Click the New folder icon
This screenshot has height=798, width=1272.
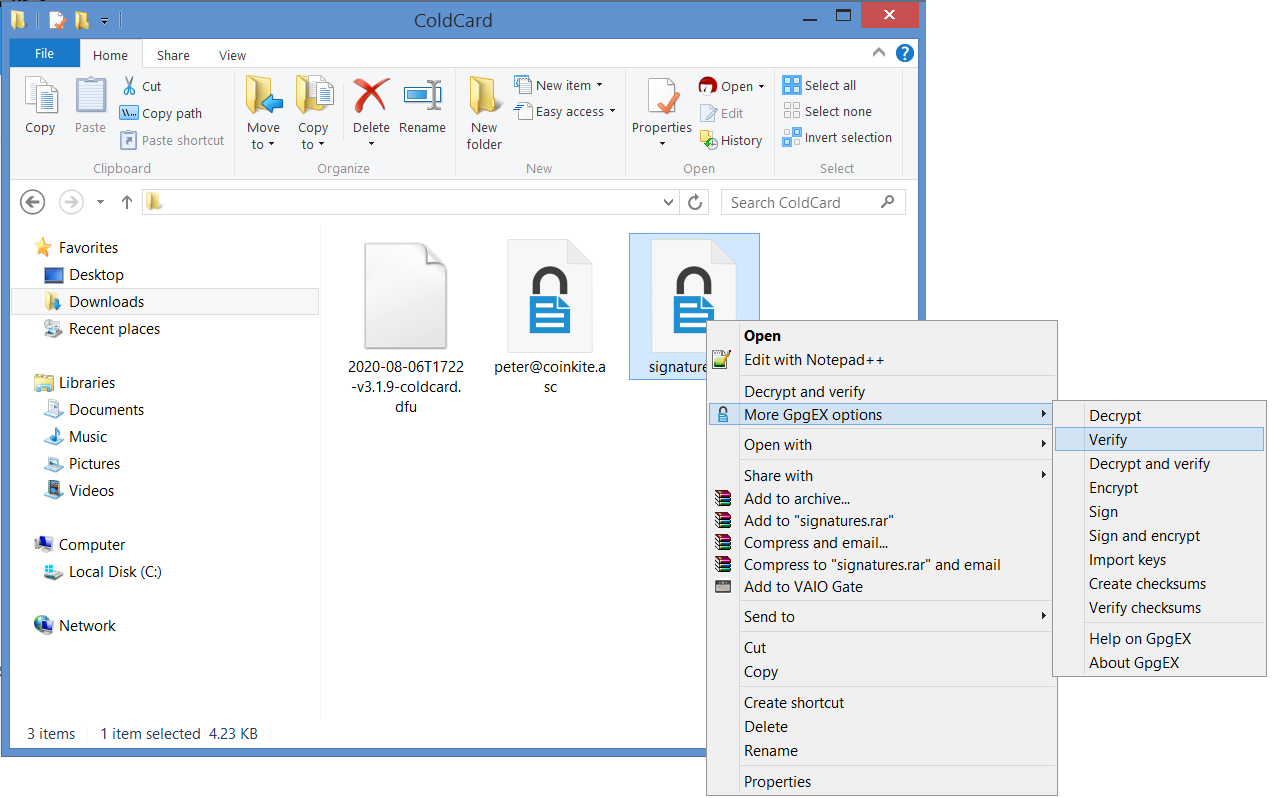[x=484, y=96]
